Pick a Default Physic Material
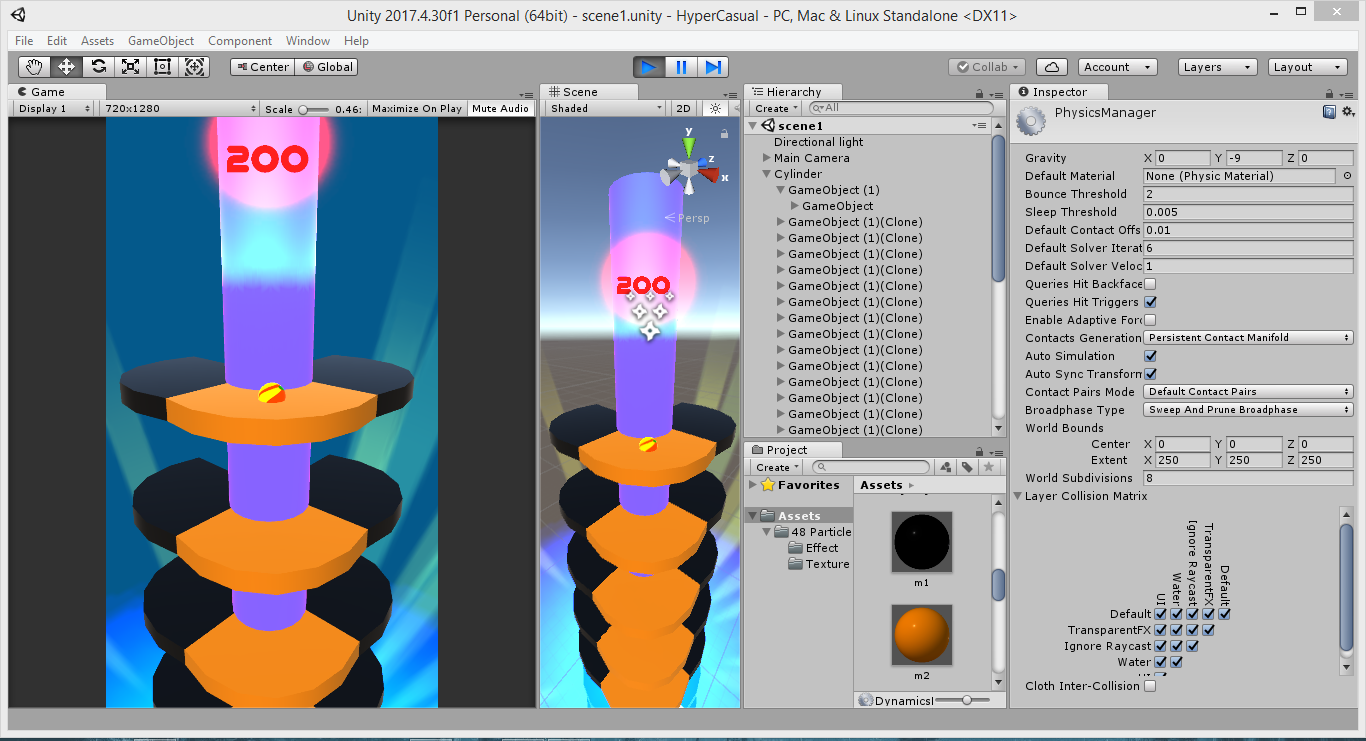1366x741 pixels. point(1347,176)
